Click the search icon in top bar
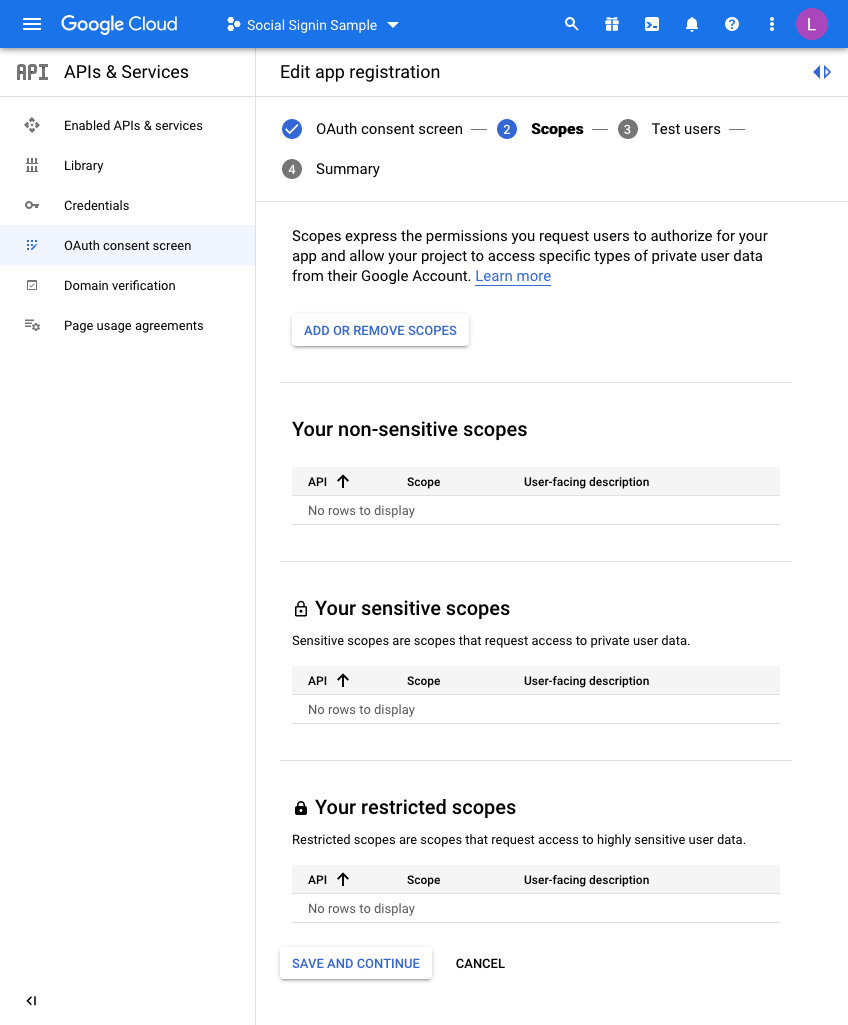The width and height of the screenshot is (848, 1025). coord(571,23)
